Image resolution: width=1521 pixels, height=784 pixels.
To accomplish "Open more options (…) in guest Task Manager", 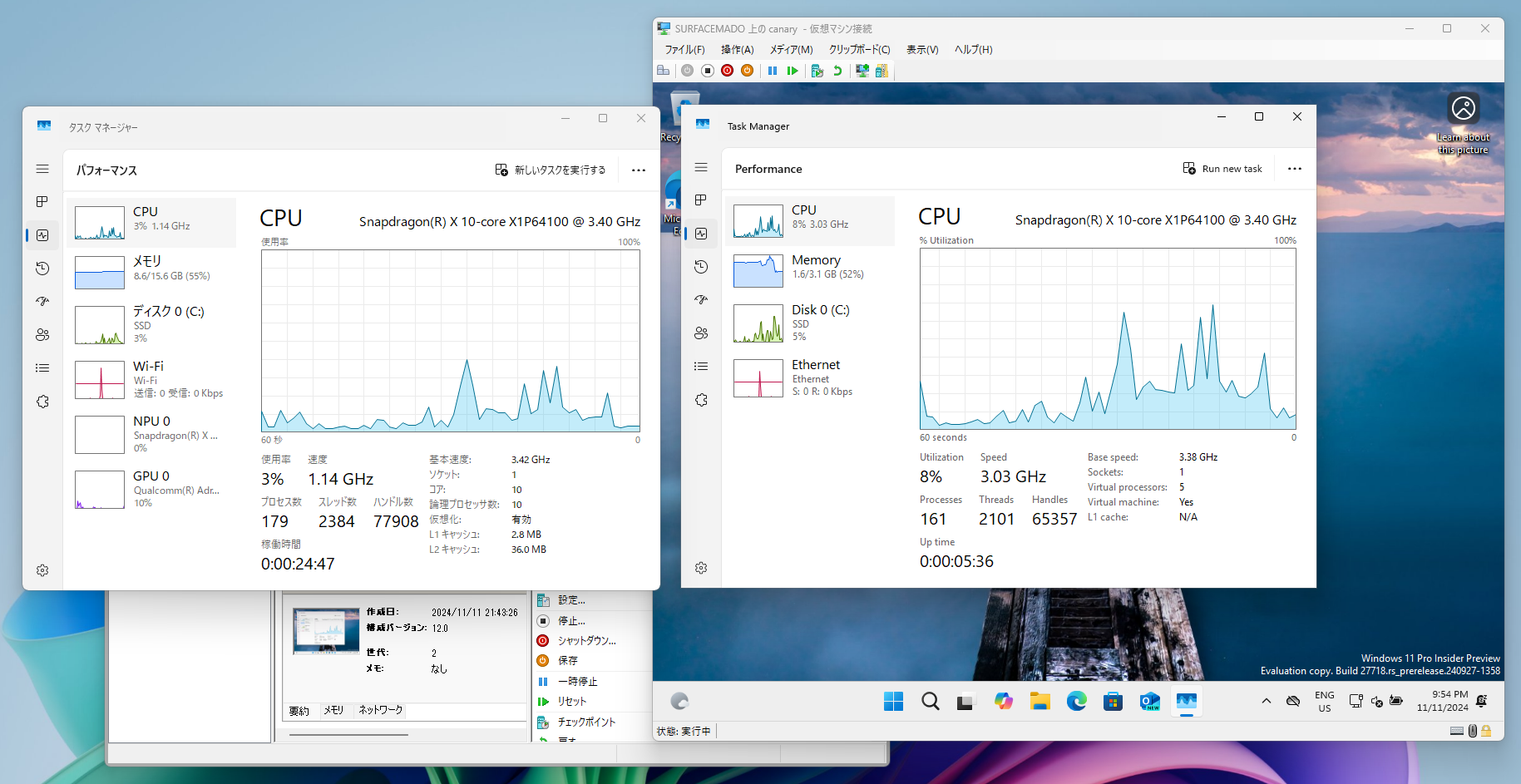I will 1295,169.
